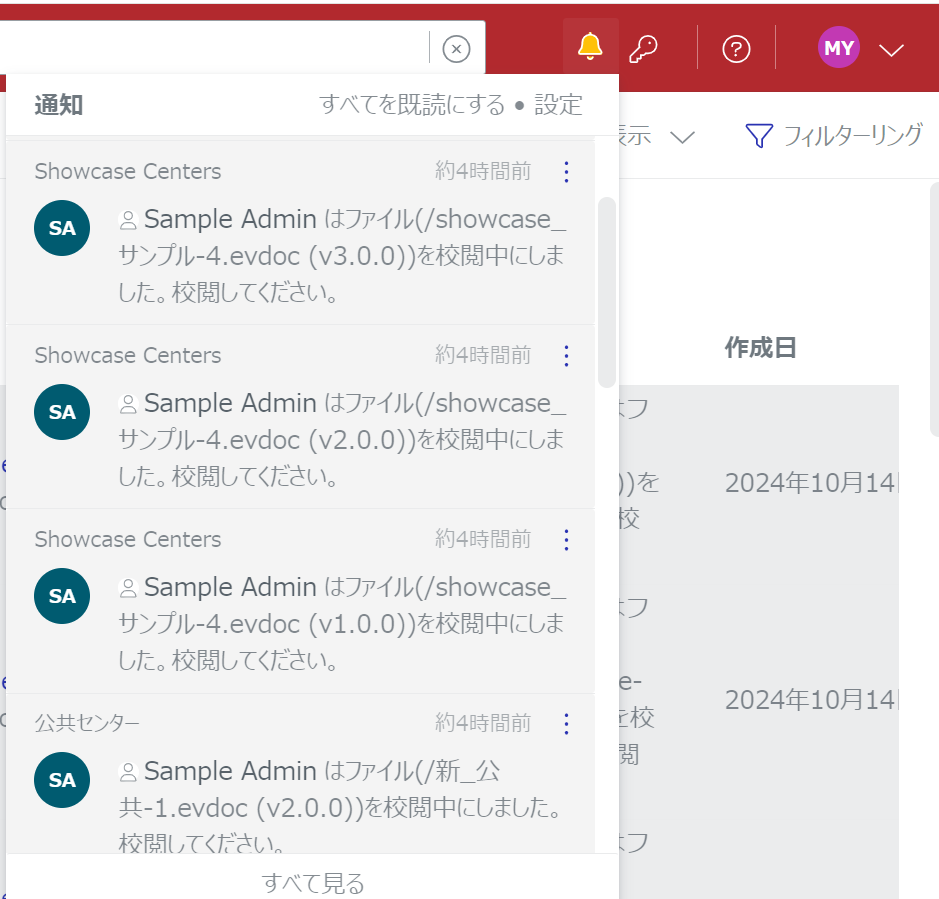Expand the user menu chevron
This screenshot has width=939, height=899.
(891, 50)
